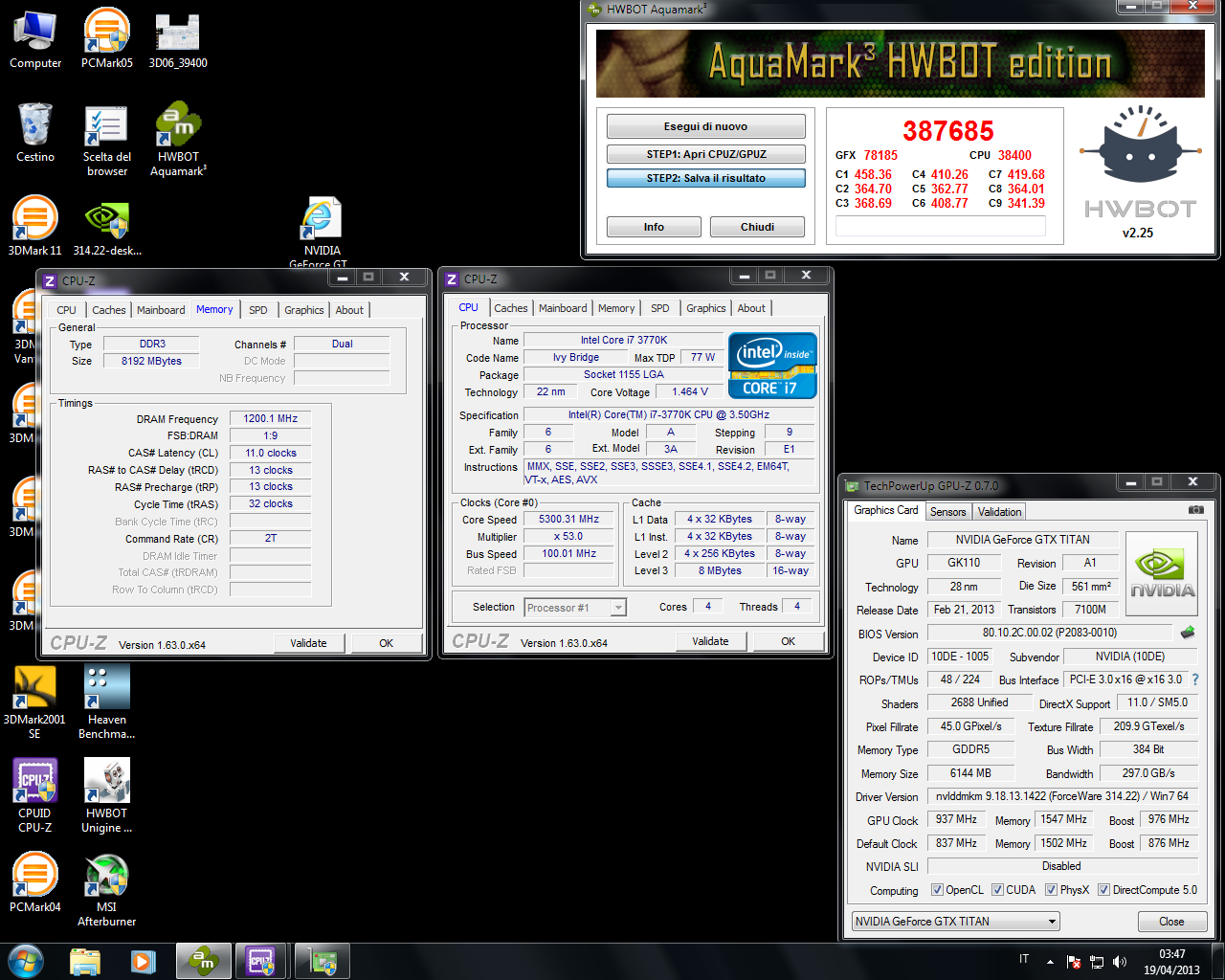Switch to Aquamark taskbar item
This screenshot has width=1225, height=980.
(203, 961)
